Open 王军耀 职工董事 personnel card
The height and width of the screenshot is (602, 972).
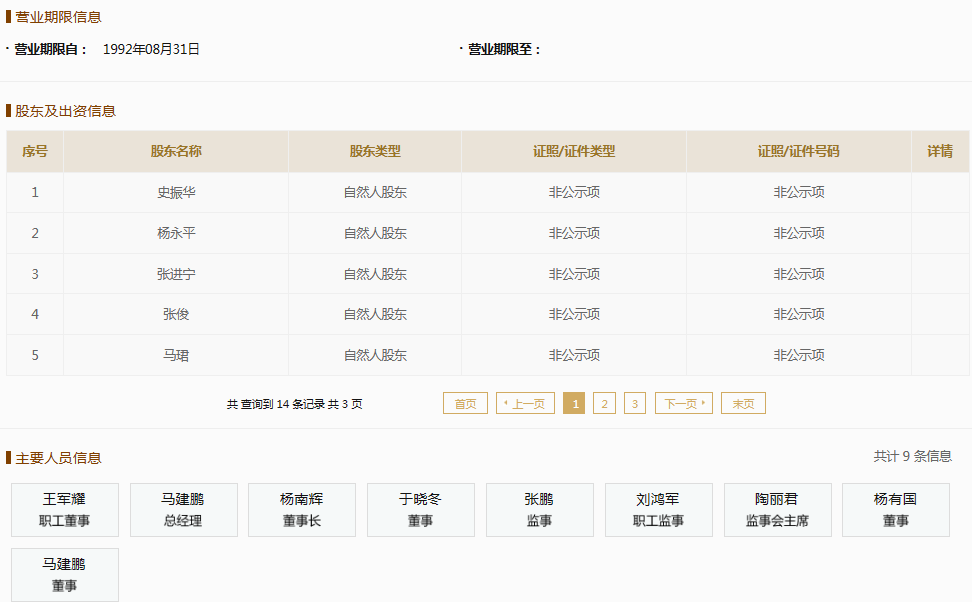(x=65, y=510)
